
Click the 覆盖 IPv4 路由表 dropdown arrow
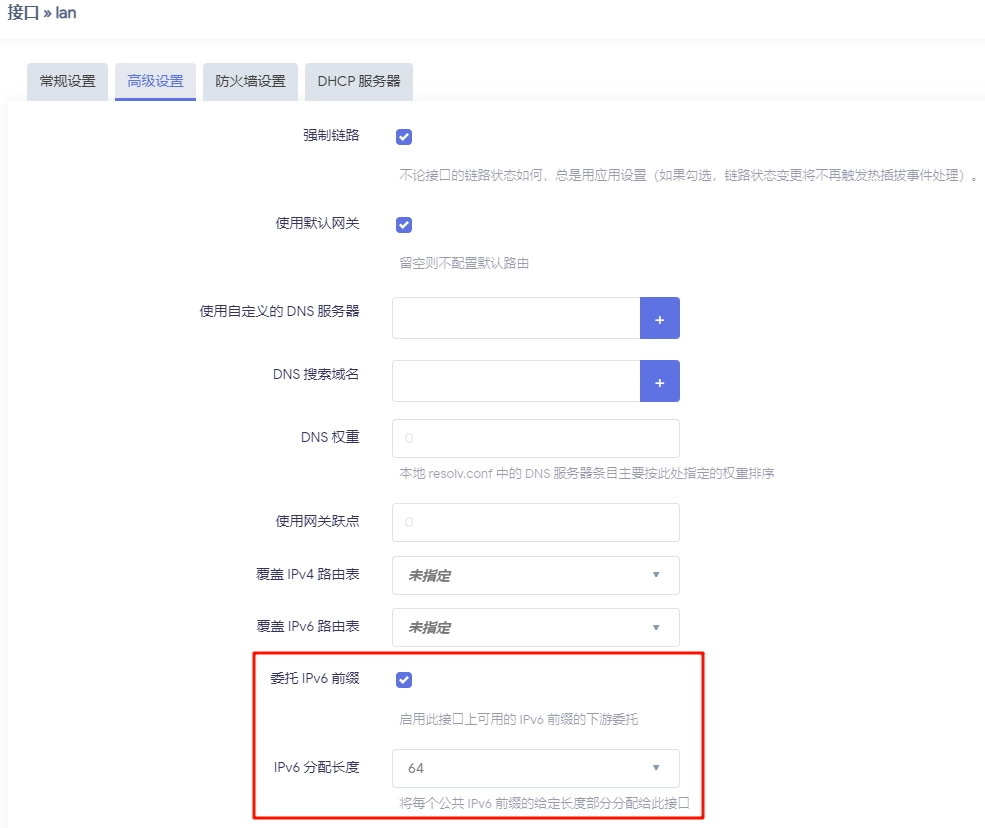(657, 575)
